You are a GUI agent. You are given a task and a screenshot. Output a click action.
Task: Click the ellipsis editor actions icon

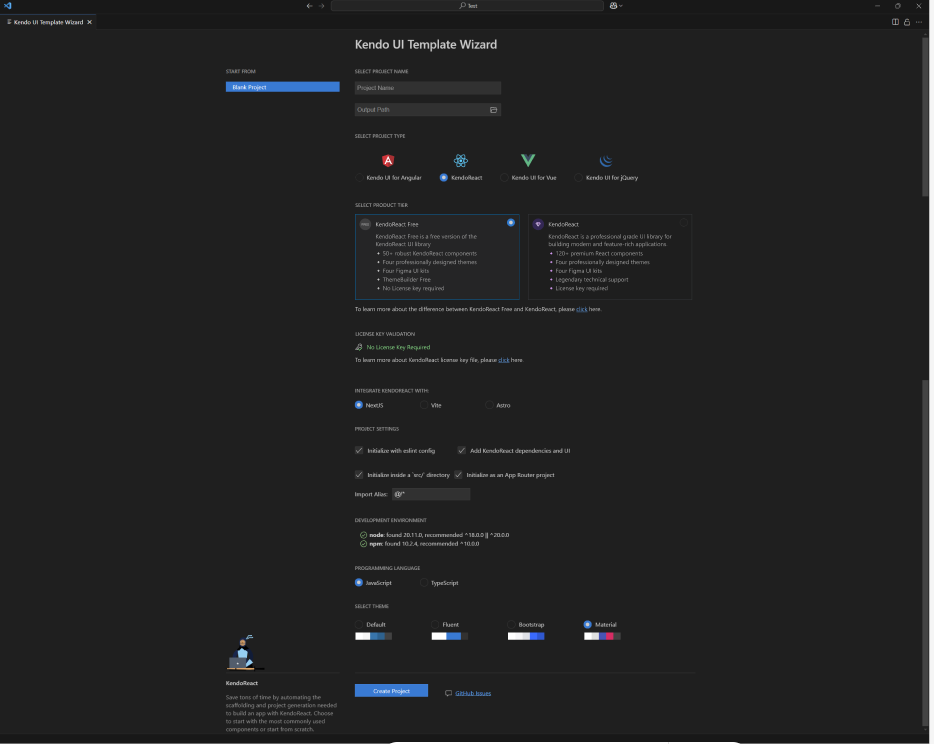tap(918, 21)
